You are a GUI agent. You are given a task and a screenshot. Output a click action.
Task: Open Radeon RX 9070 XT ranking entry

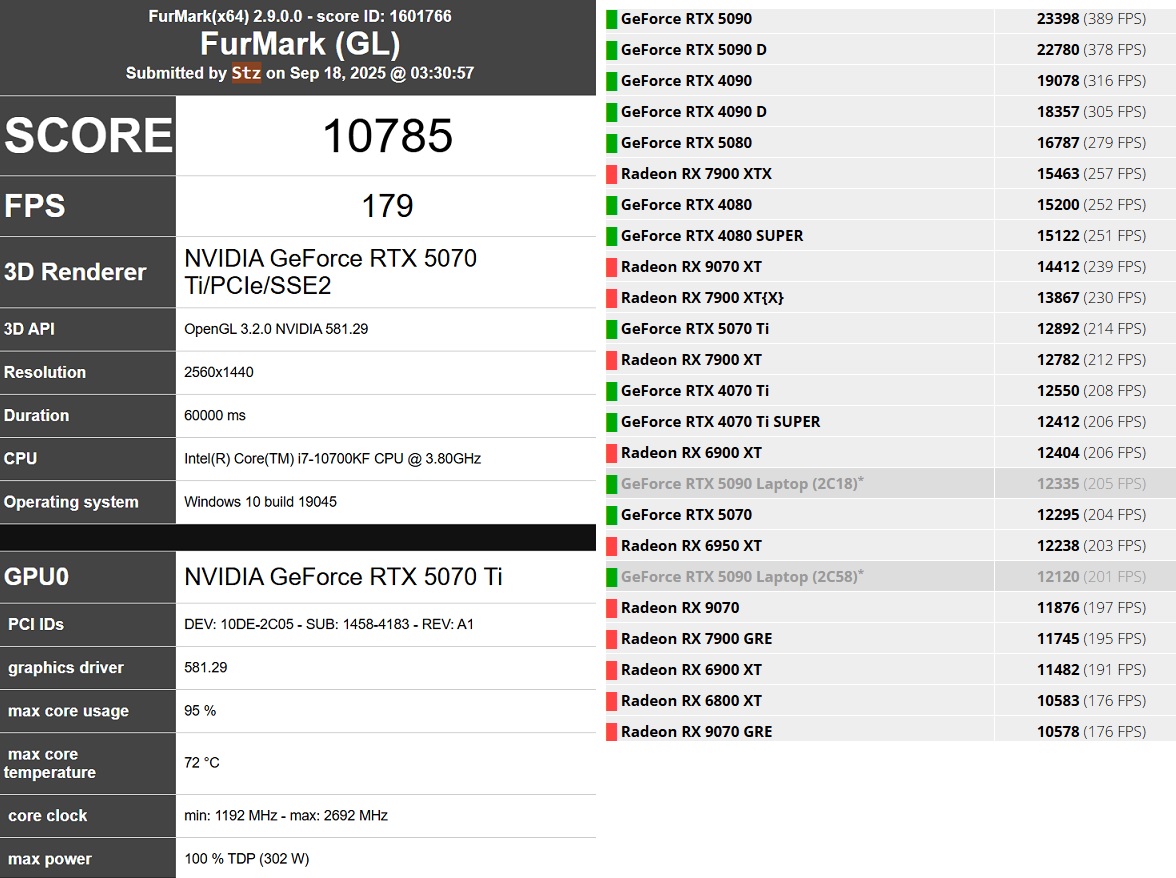692,267
